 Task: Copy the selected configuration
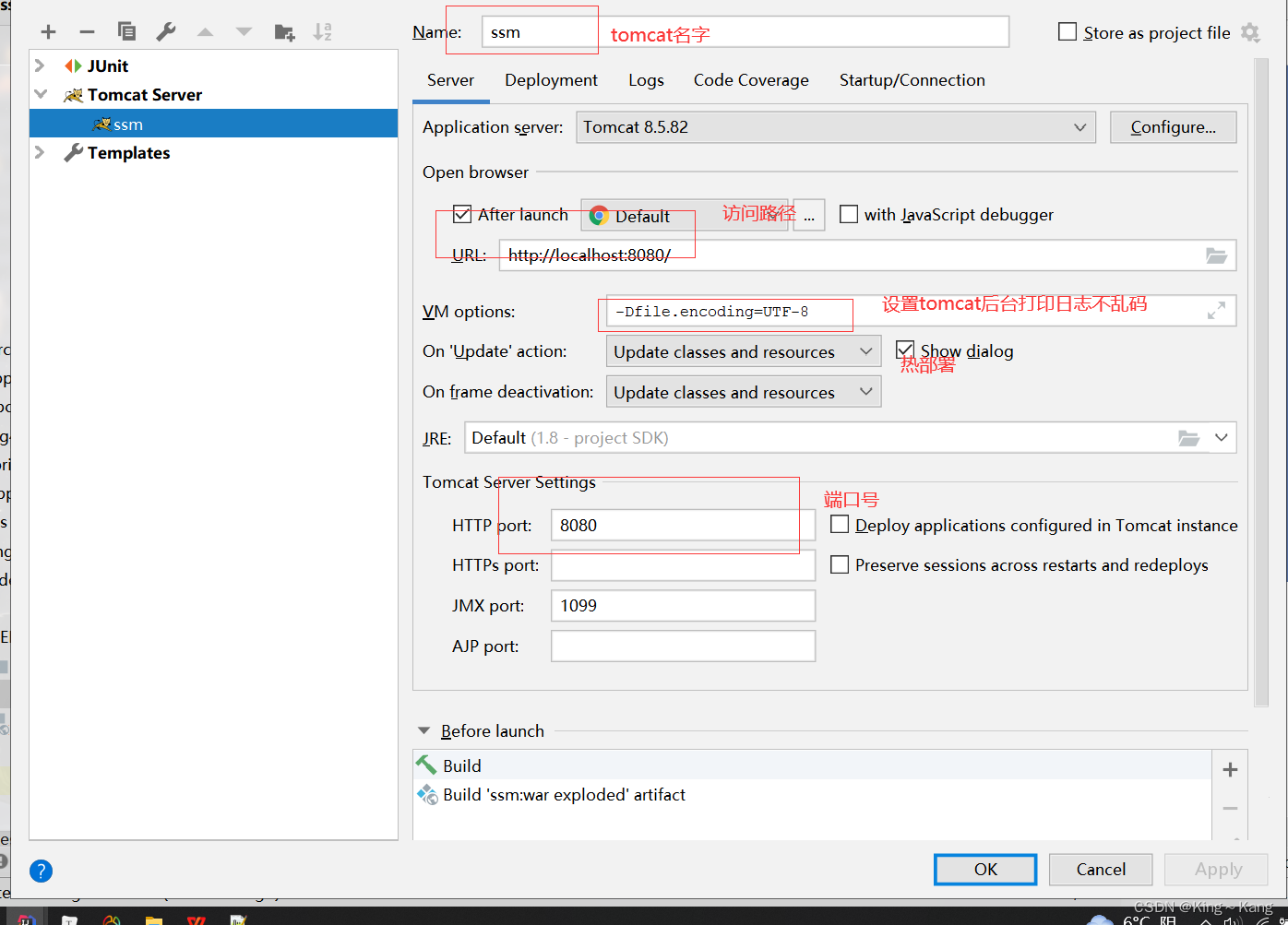coord(126,32)
